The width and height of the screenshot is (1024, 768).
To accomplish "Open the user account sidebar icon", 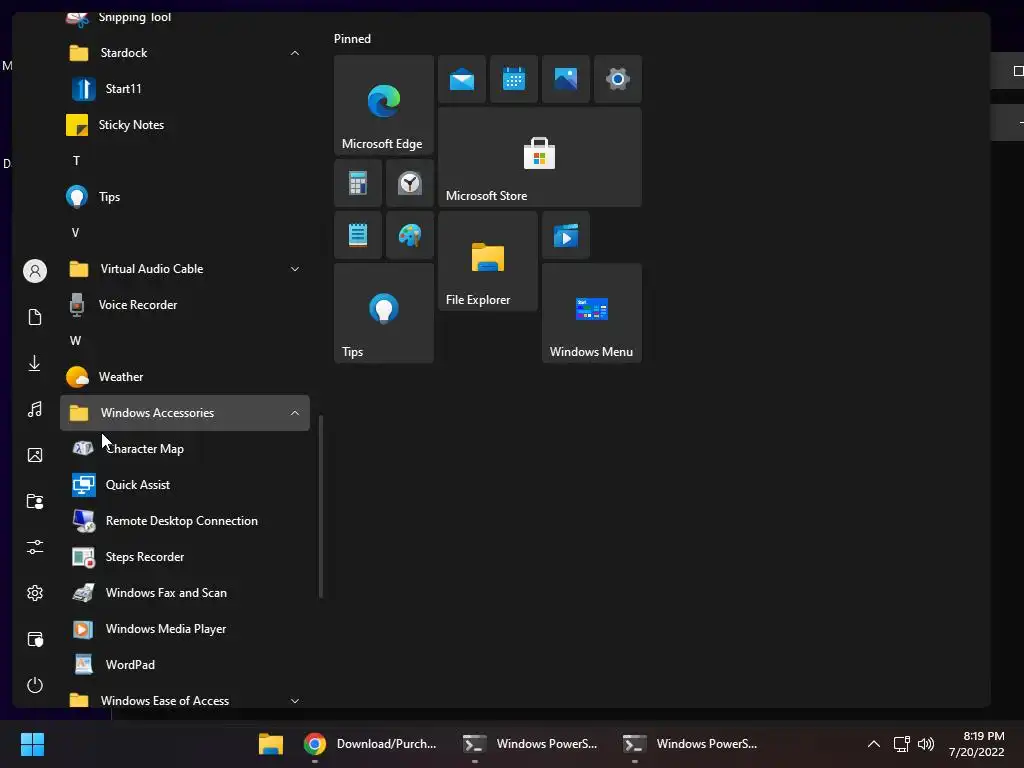I will pos(35,271).
